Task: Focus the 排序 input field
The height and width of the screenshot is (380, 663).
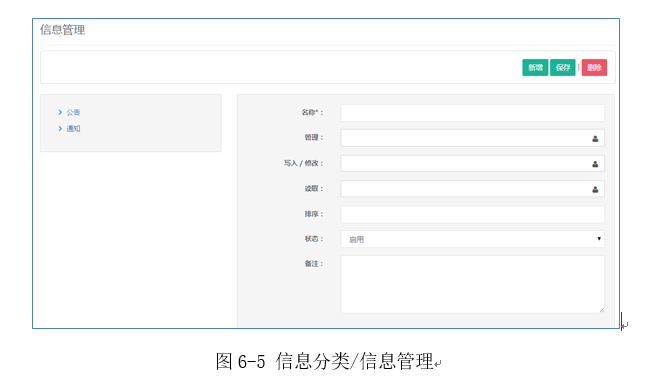Action: [x=472, y=214]
